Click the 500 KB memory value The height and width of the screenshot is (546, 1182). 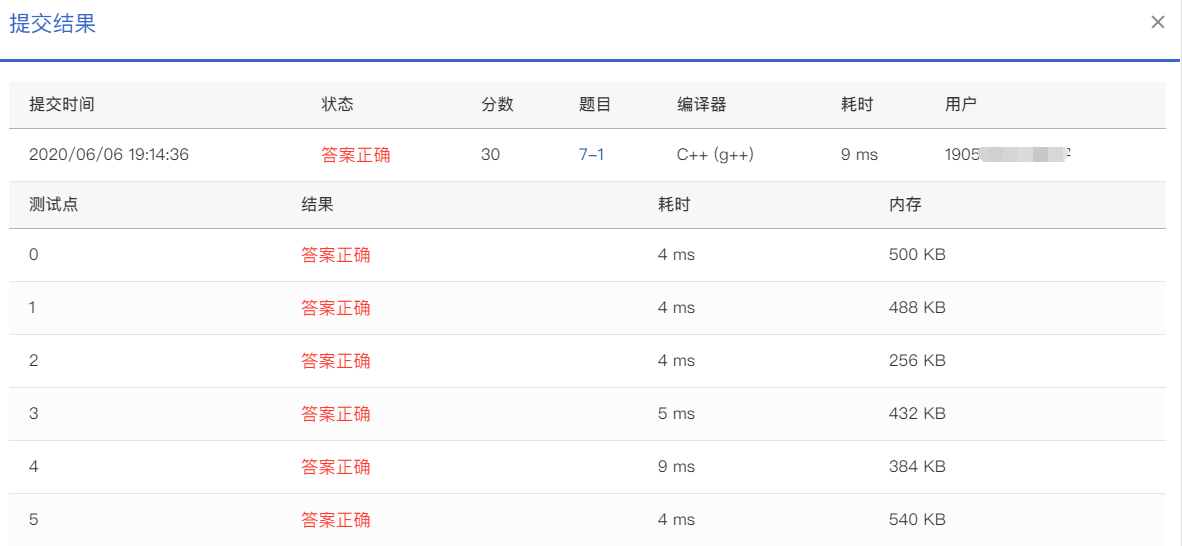tap(917, 255)
